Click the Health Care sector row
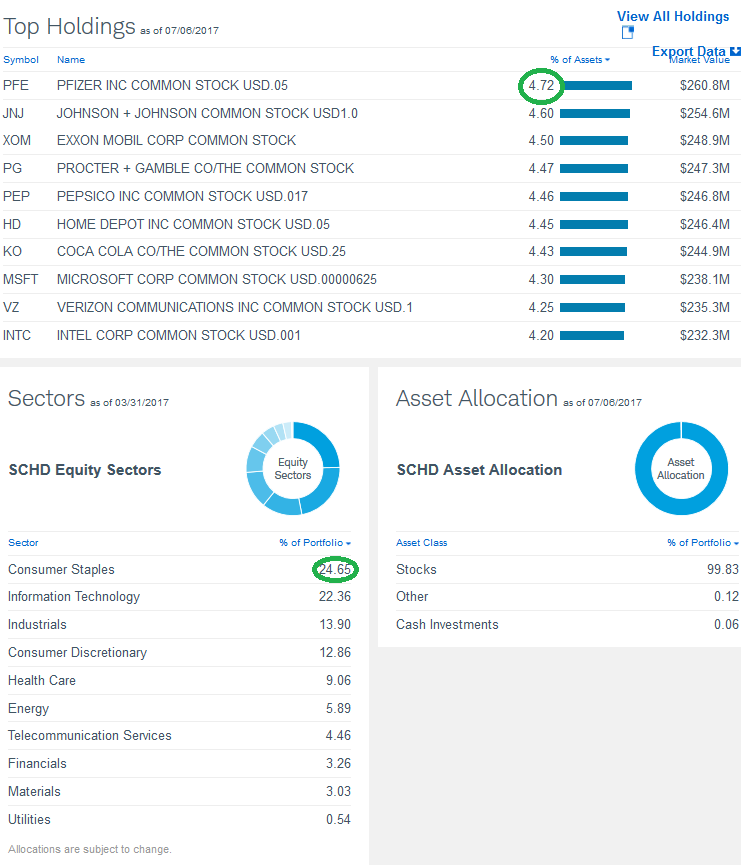741x865 pixels. [x=179, y=681]
